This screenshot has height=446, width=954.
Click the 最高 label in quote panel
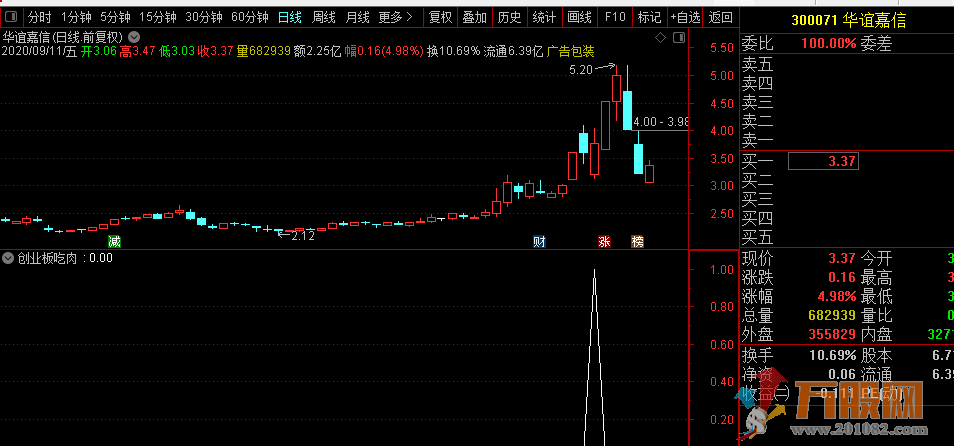pyautogui.click(x=876, y=278)
